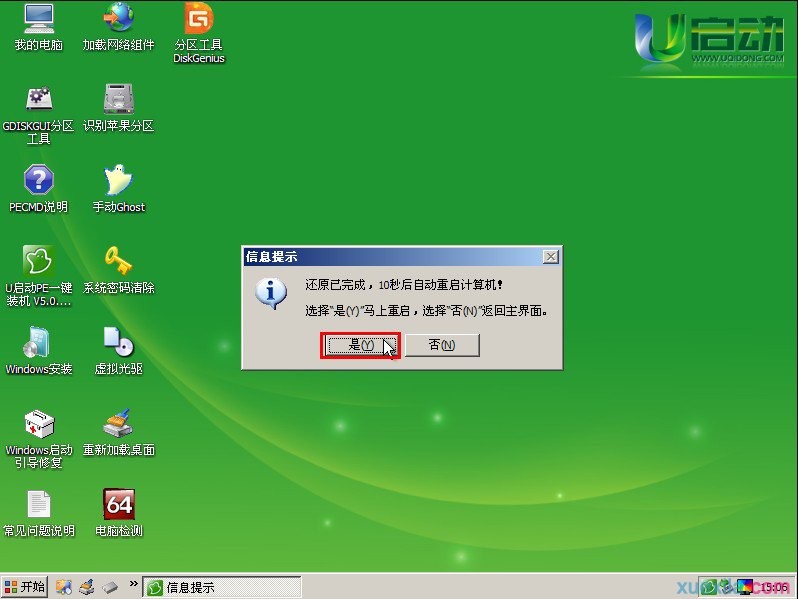Click the 信息提示 dialog title bar
This screenshot has width=798, height=599.
coord(393,256)
